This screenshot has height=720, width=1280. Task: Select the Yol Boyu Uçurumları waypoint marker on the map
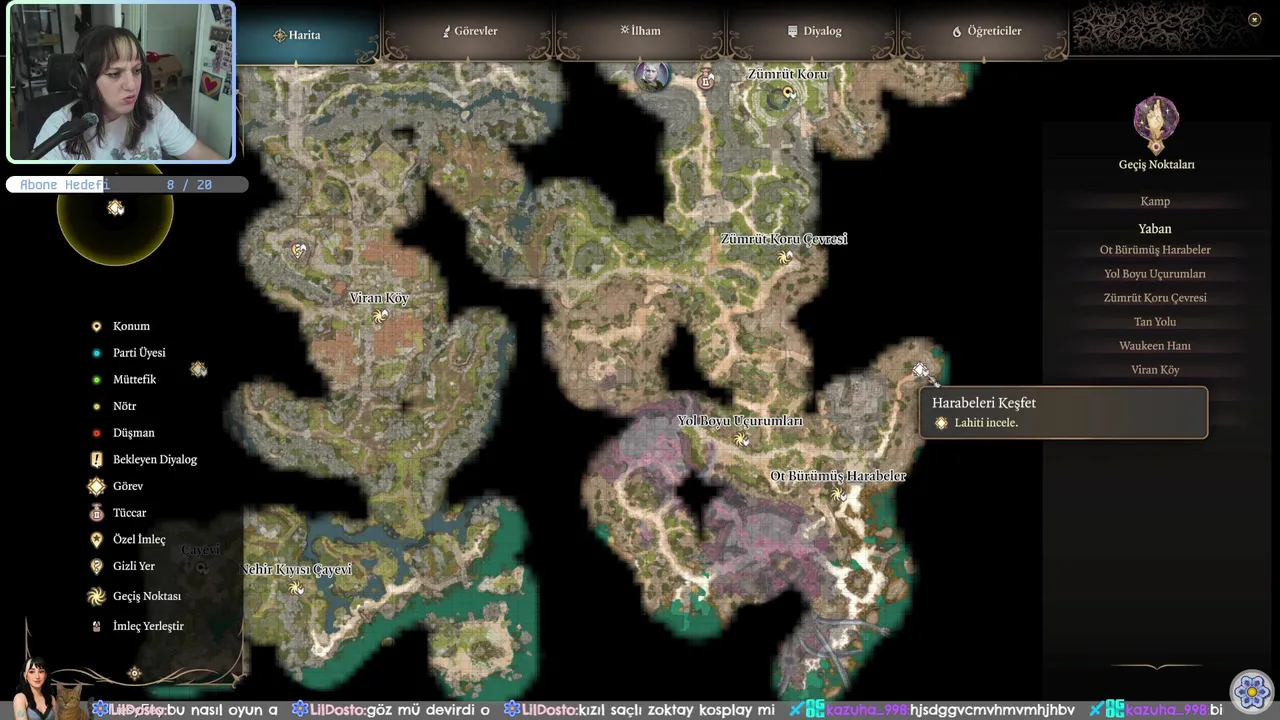tap(741, 439)
